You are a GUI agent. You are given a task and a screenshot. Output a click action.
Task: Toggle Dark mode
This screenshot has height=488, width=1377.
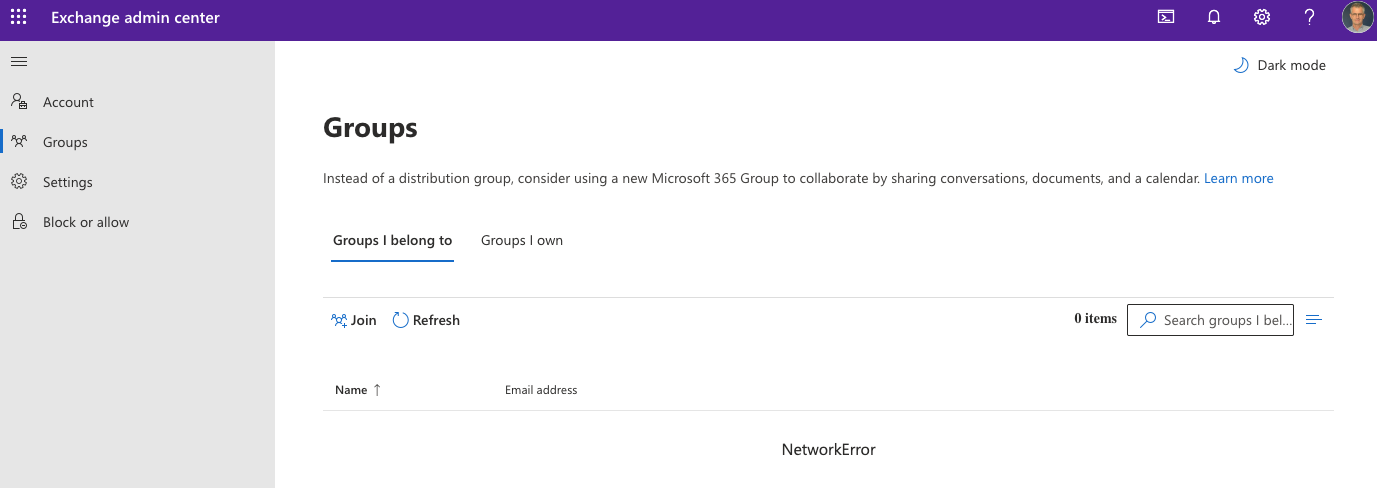pos(1279,65)
